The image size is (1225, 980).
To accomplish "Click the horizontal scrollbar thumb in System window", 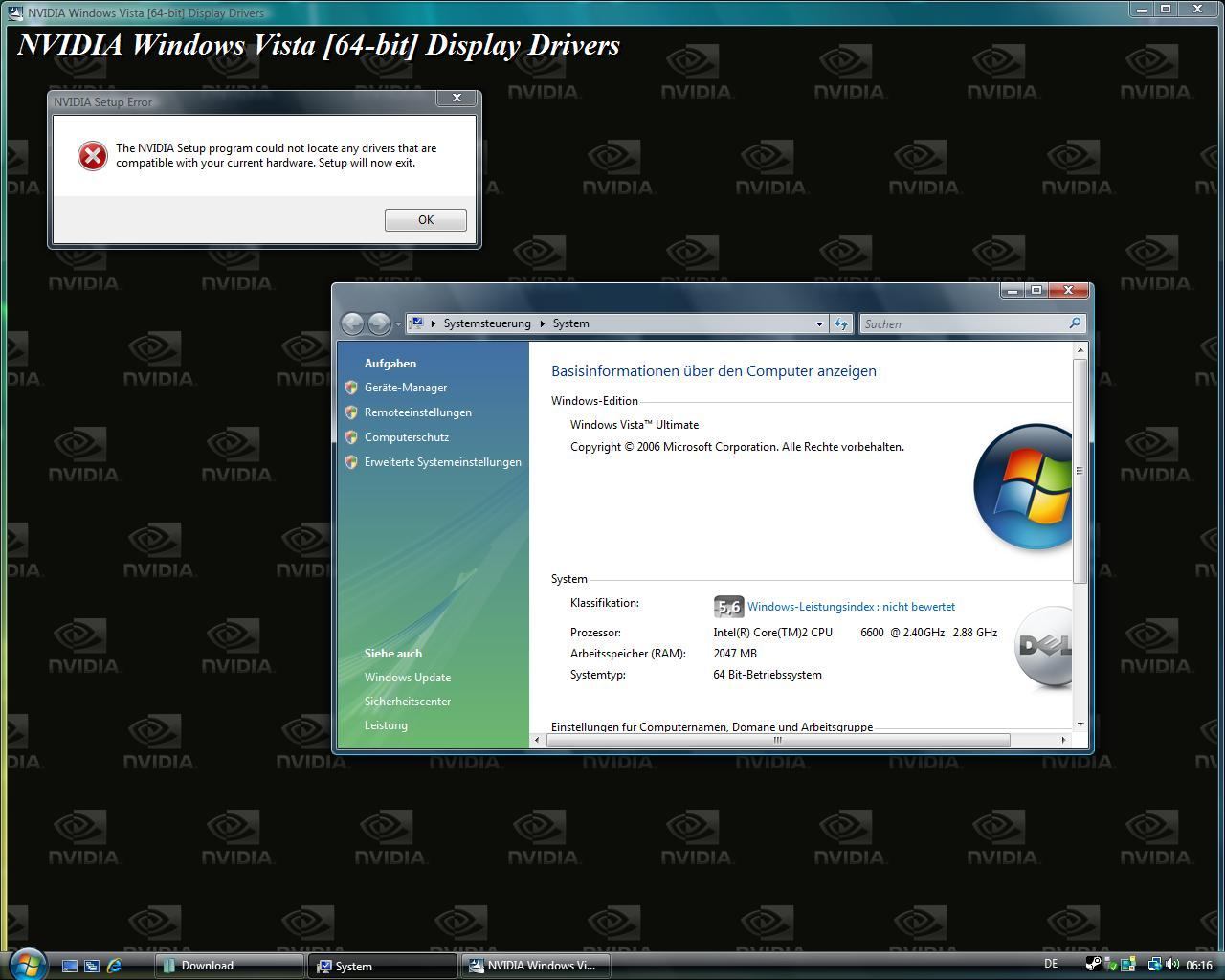I will point(777,740).
